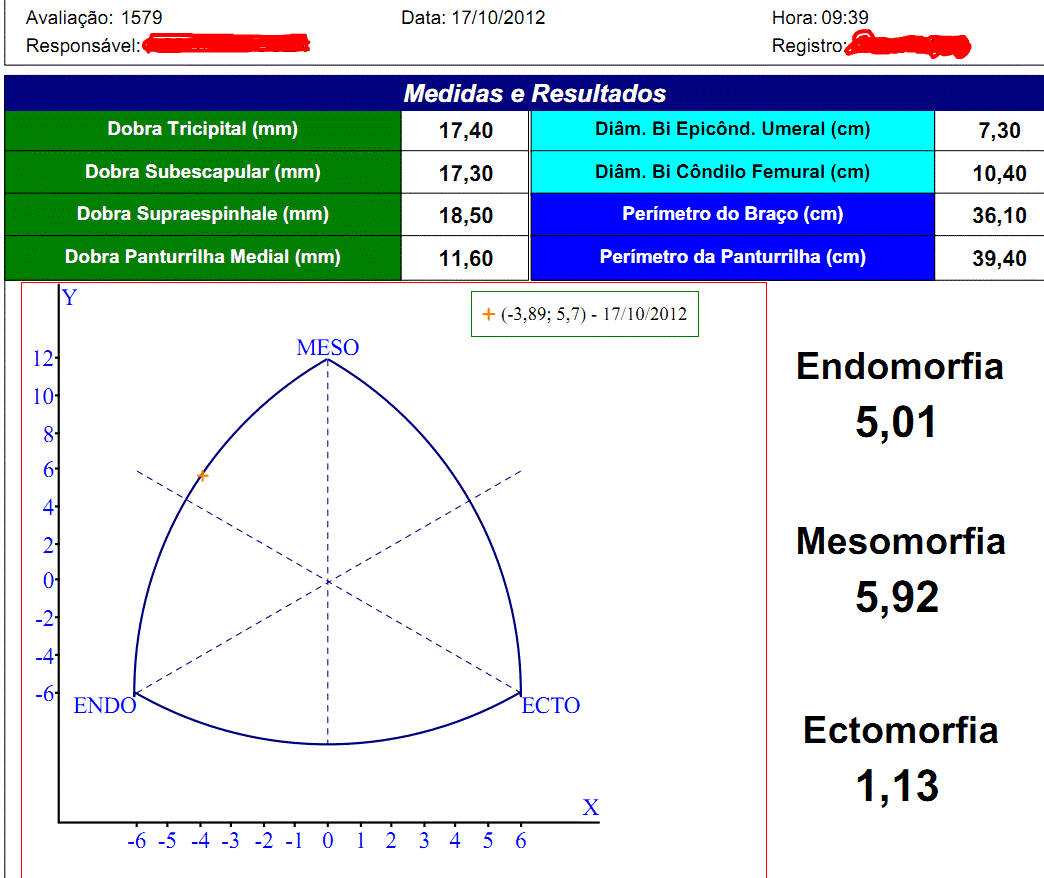
Task: Click the Bi Côndilo Femural value 10,40
Action: point(998,173)
